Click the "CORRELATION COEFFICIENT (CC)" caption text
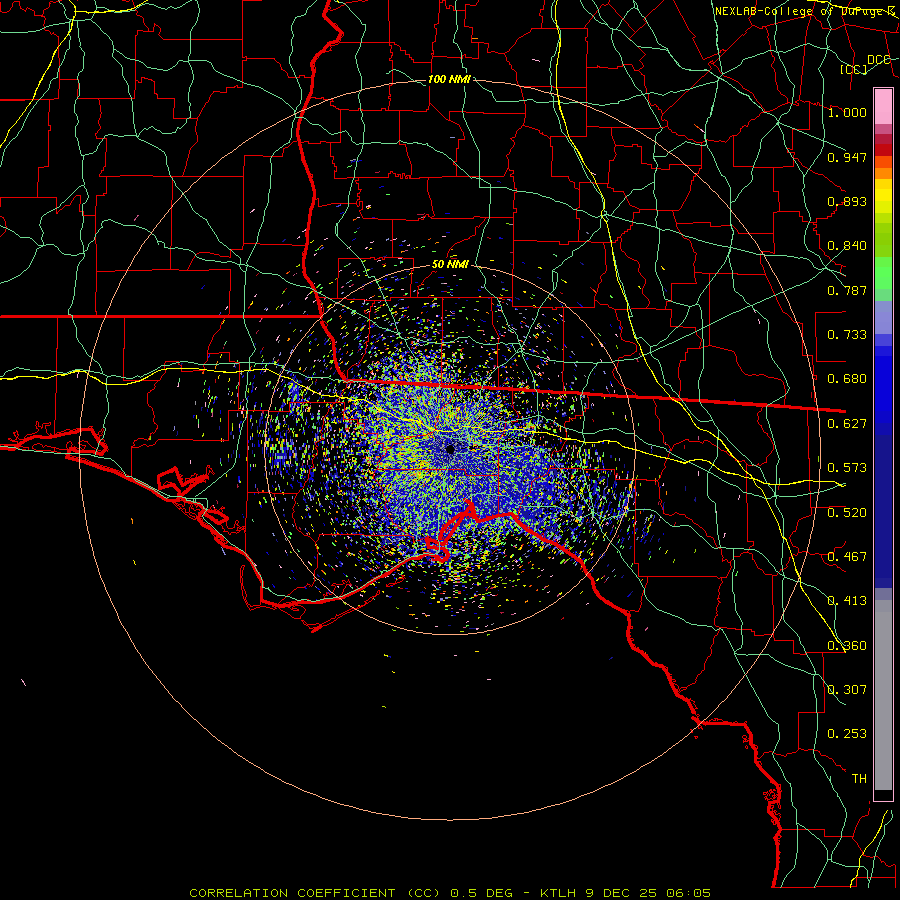This screenshot has height=900, width=900. point(315,893)
